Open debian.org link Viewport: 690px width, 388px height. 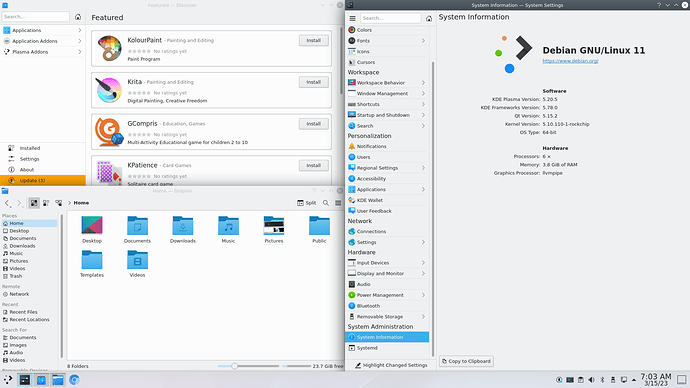click(570, 61)
